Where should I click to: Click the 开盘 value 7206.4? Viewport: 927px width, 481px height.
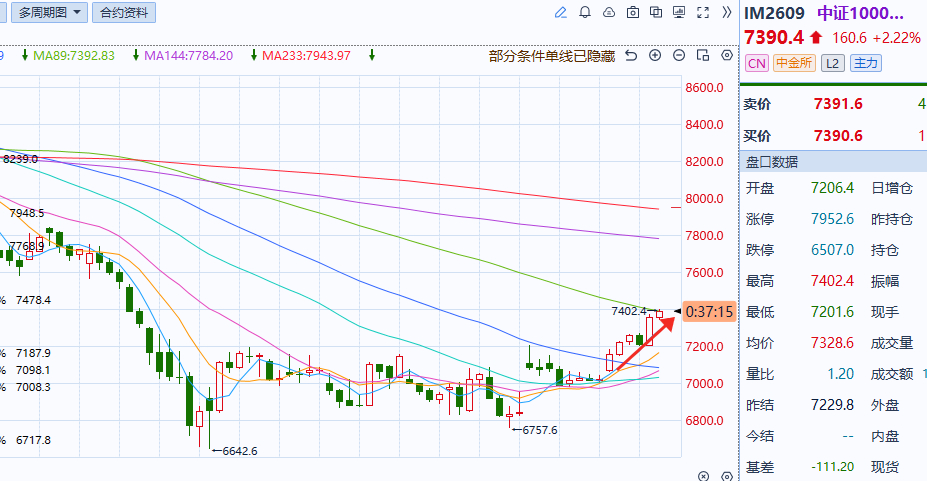click(x=832, y=188)
